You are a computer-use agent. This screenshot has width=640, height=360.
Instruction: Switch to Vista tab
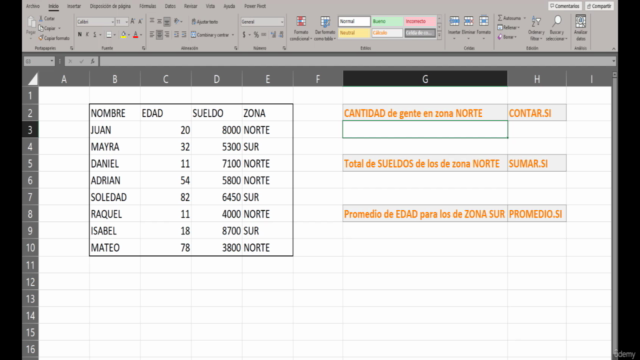[x=210, y=6]
